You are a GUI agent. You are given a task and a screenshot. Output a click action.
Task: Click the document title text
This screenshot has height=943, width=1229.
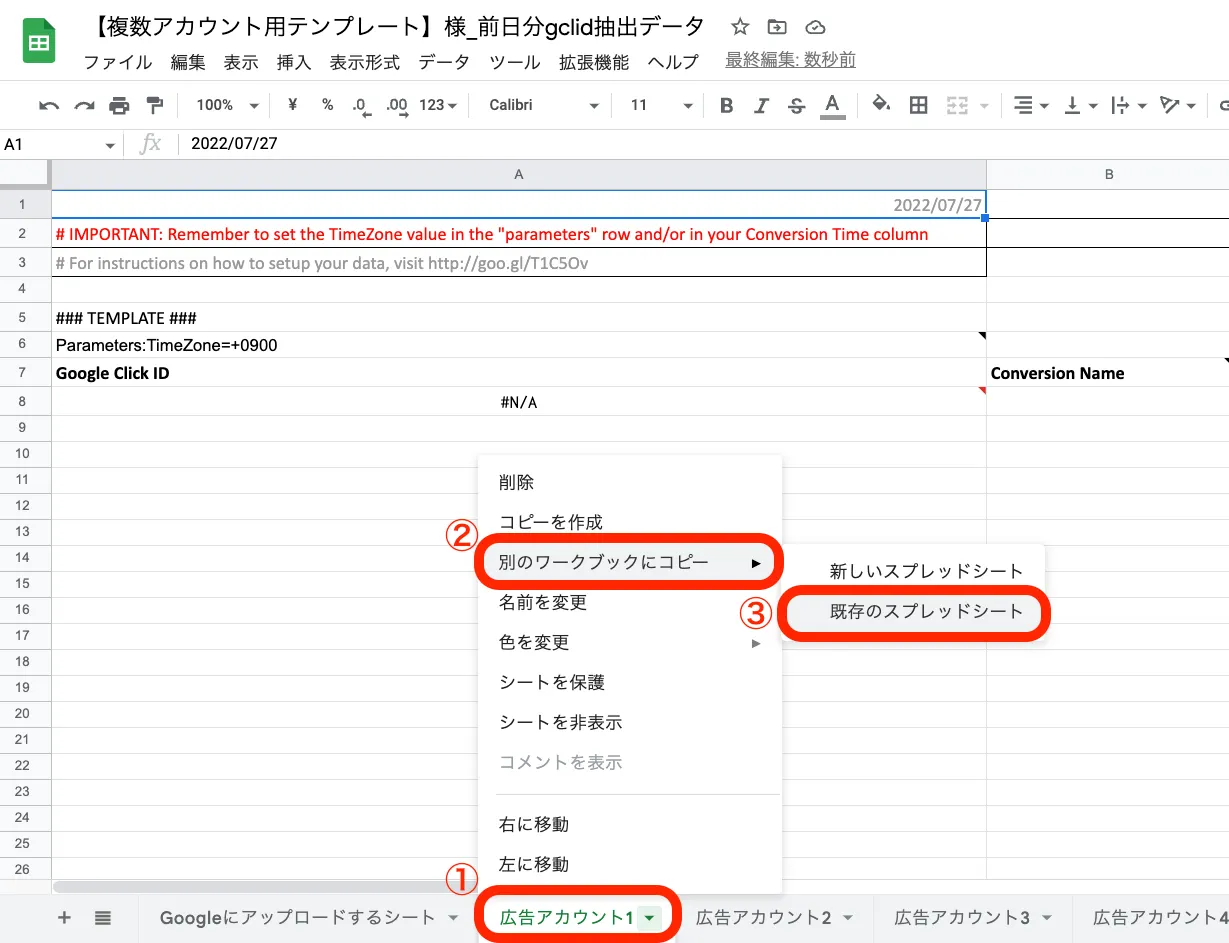394,27
